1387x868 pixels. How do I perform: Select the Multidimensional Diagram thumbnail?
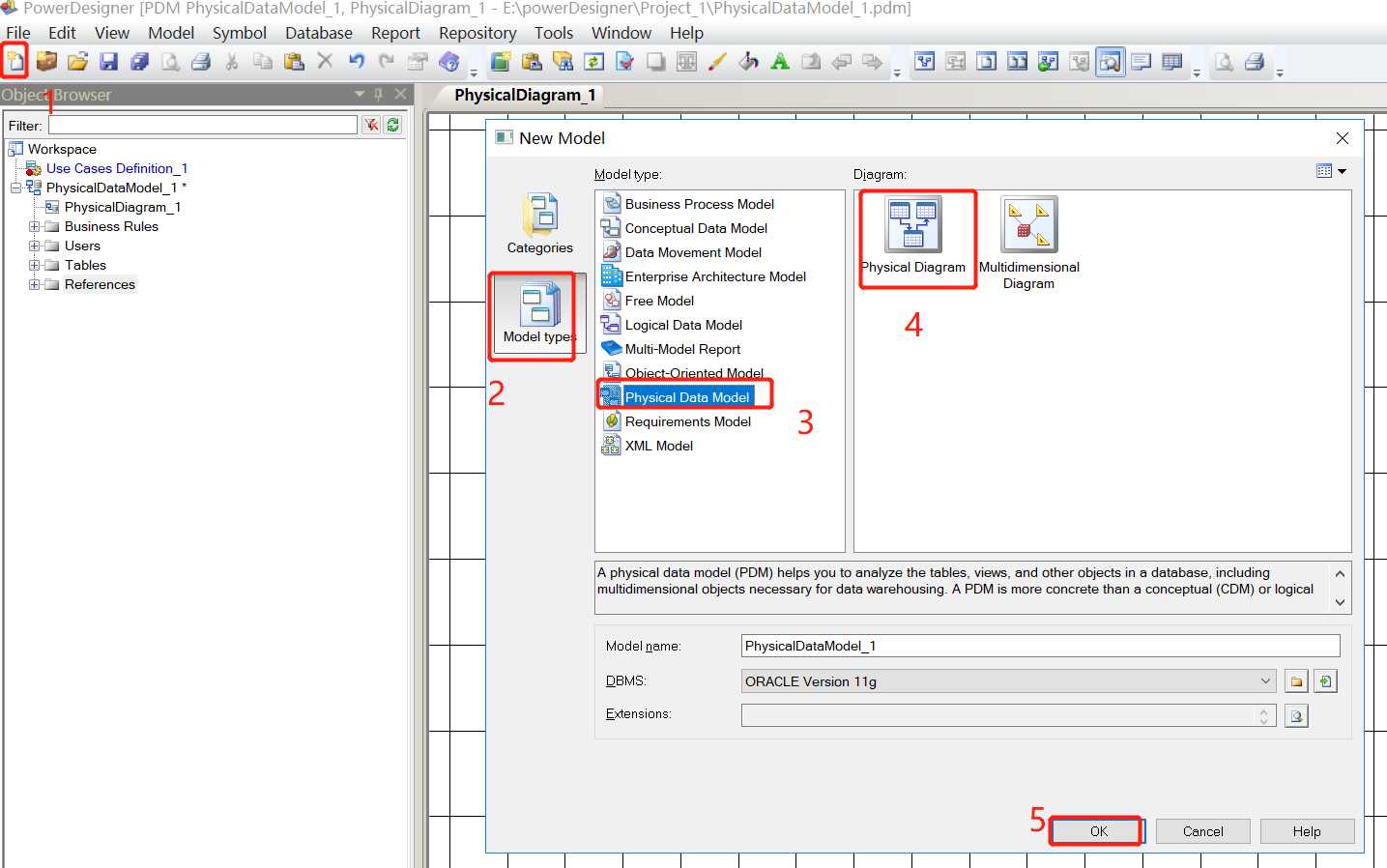point(1028,244)
